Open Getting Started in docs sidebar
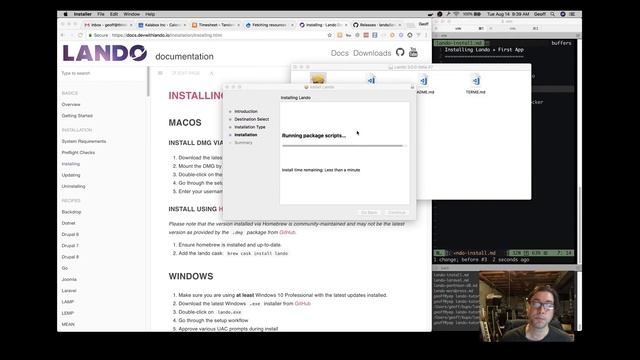 [77, 116]
